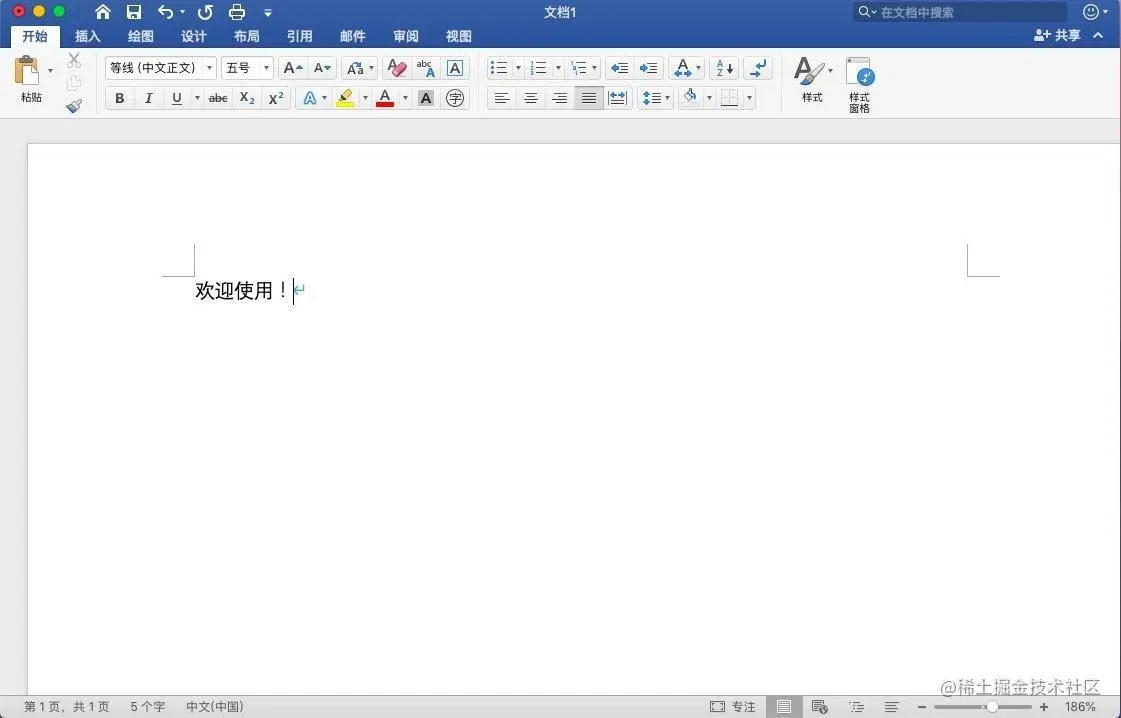1121x718 pixels.
Task: Undo the last action
Action: pos(165,12)
